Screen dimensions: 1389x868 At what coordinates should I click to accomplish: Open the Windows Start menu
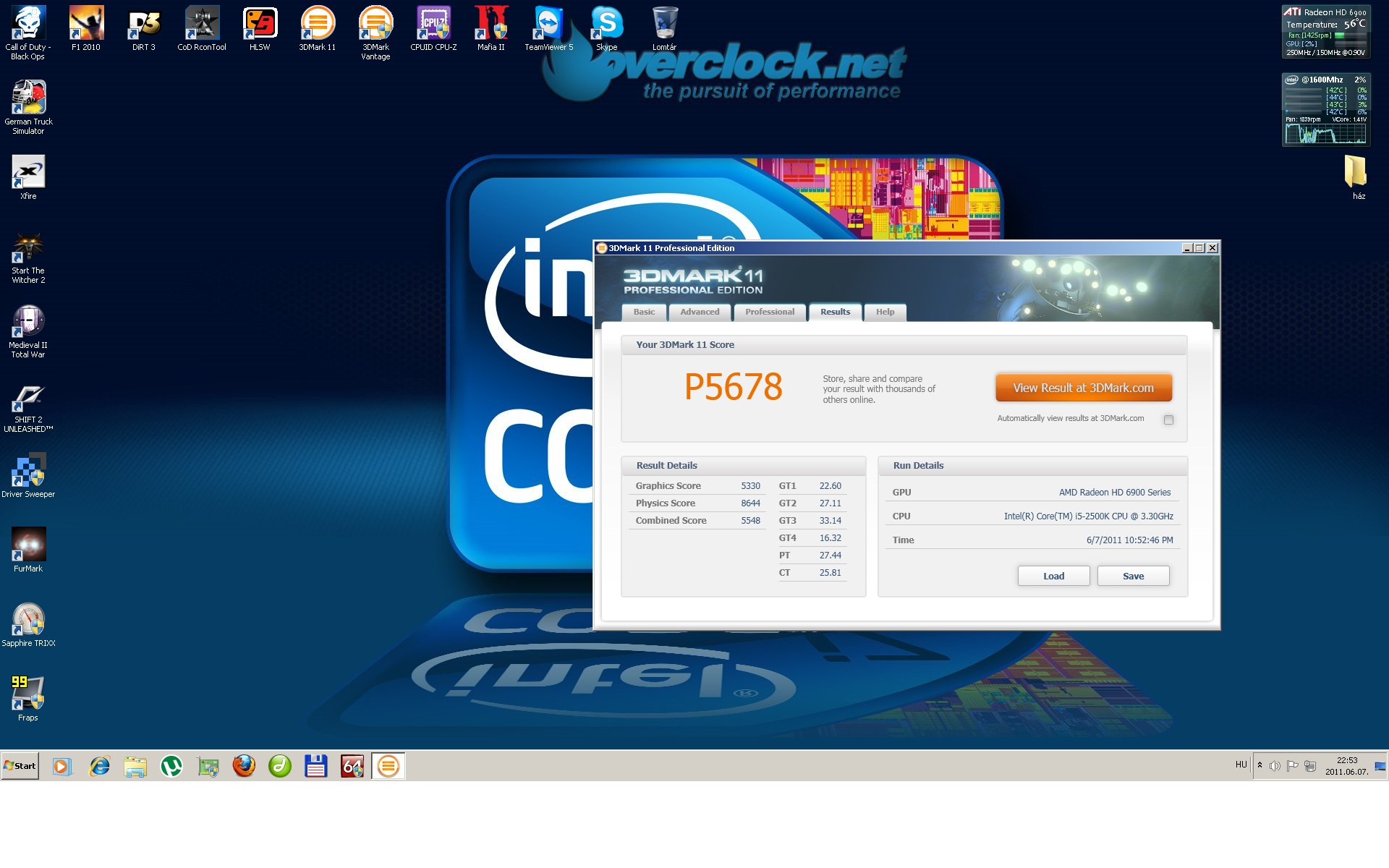click(x=20, y=766)
